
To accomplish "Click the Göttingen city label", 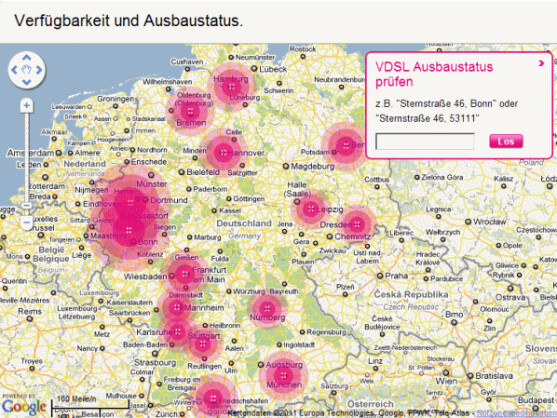I will (249, 199).
